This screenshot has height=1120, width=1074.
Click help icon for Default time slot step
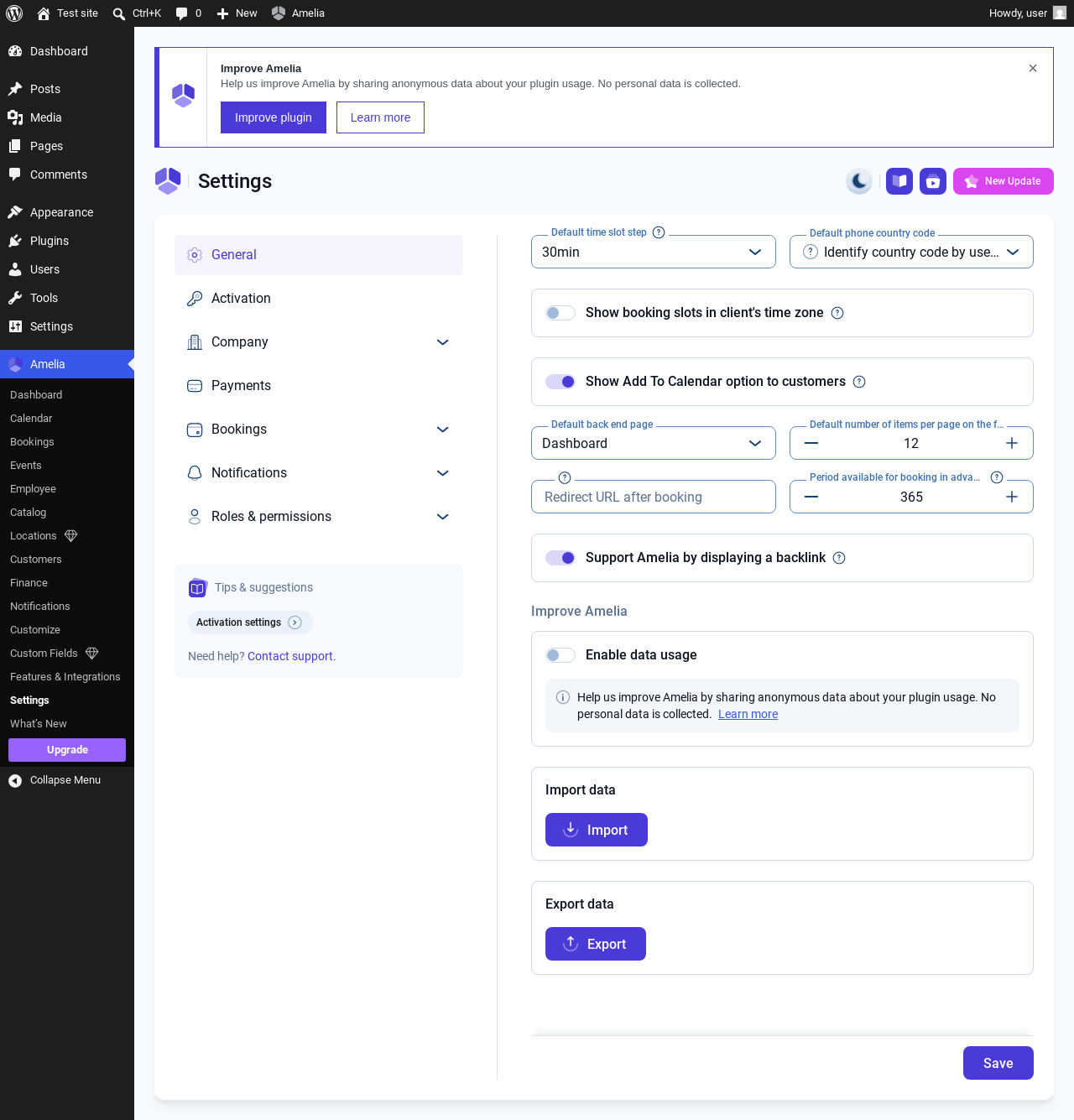(659, 232)
